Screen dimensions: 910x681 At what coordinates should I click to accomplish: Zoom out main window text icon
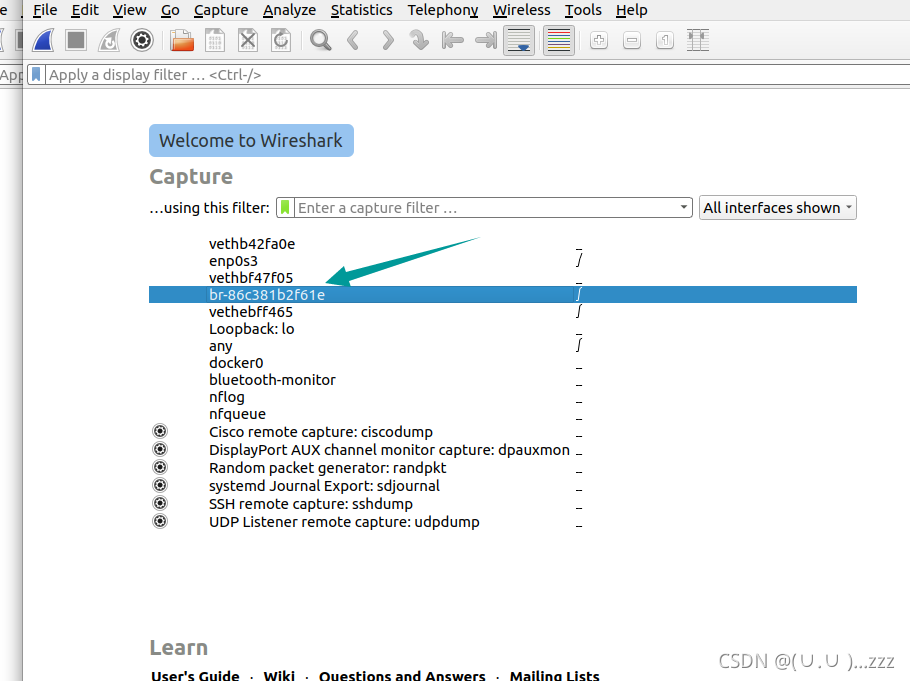pyautogui.click(x=632, y=41)
